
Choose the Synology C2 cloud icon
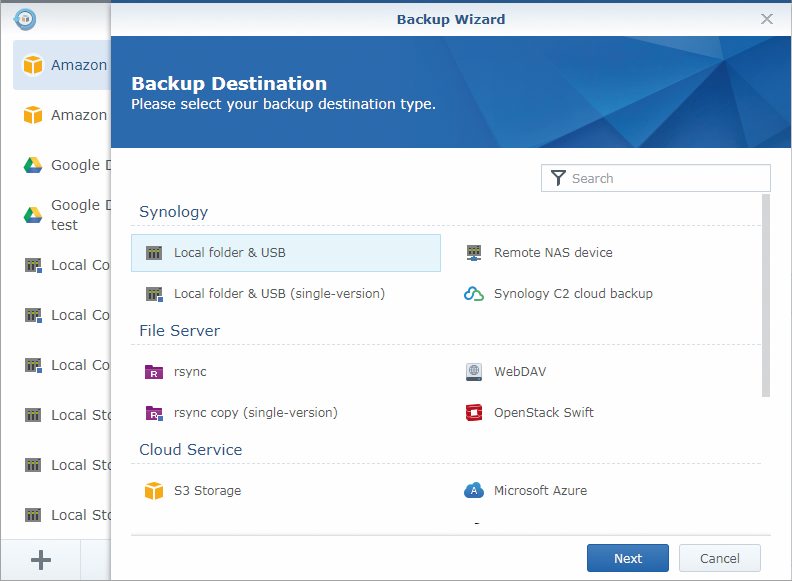click(x=474, y=294)
